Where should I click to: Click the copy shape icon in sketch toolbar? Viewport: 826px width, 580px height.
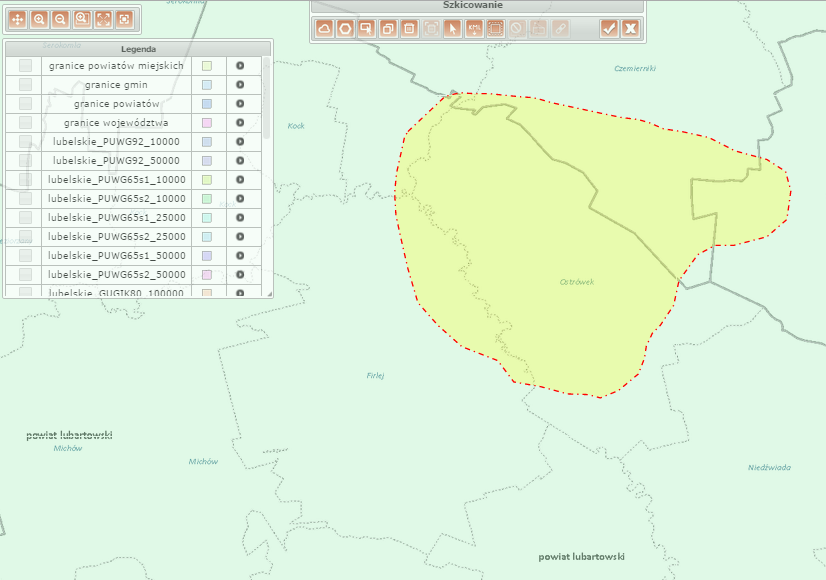[388, 28]
